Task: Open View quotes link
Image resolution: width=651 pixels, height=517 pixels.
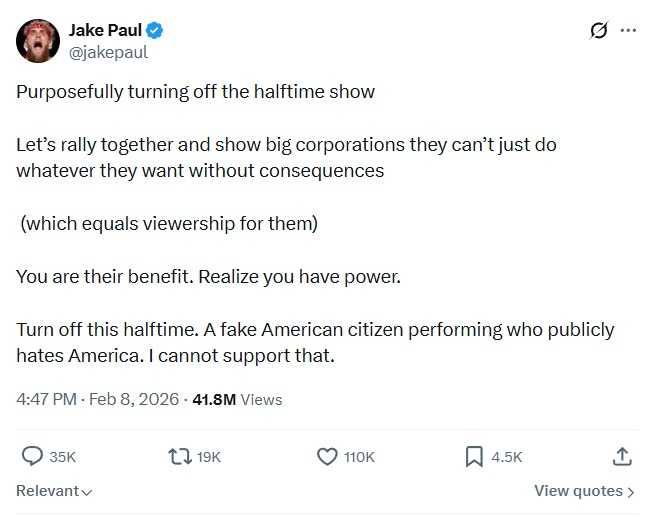Action: [x=584, y=491]
